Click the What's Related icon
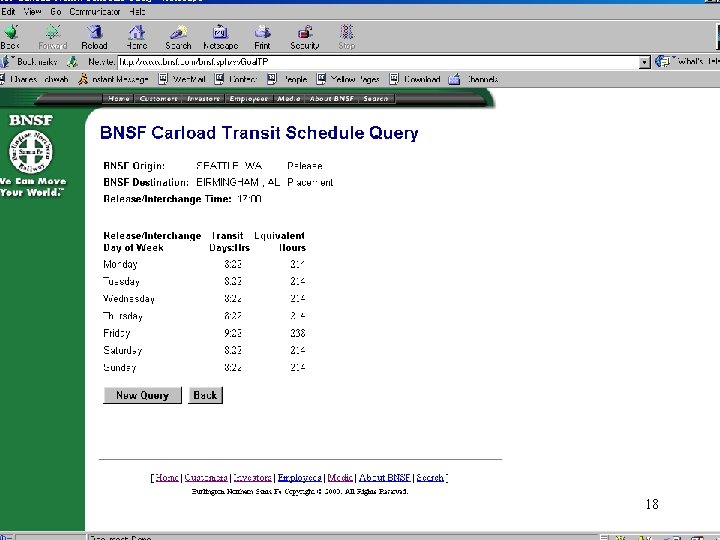 [663, 62]
